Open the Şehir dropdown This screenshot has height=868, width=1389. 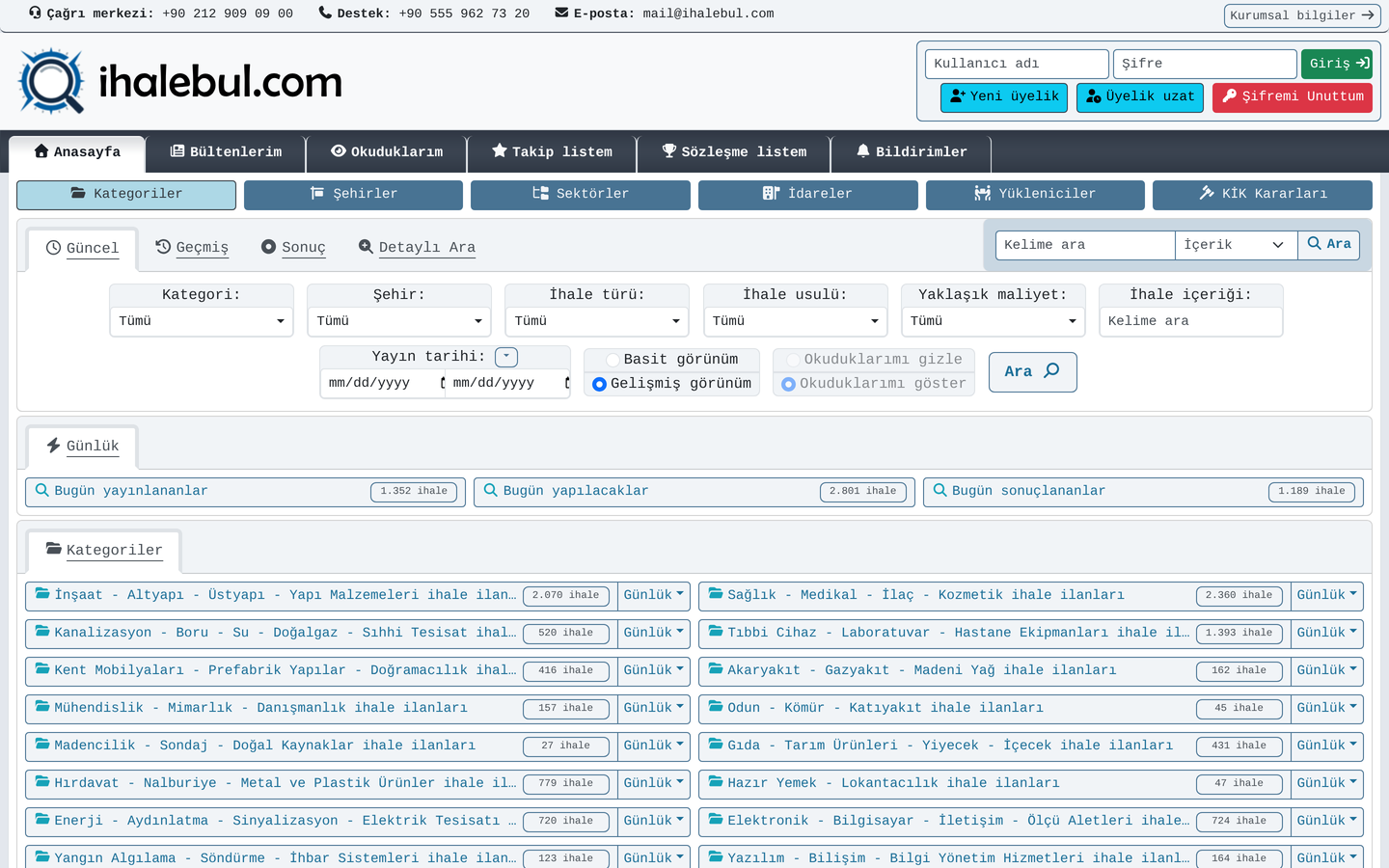point(399,321)
